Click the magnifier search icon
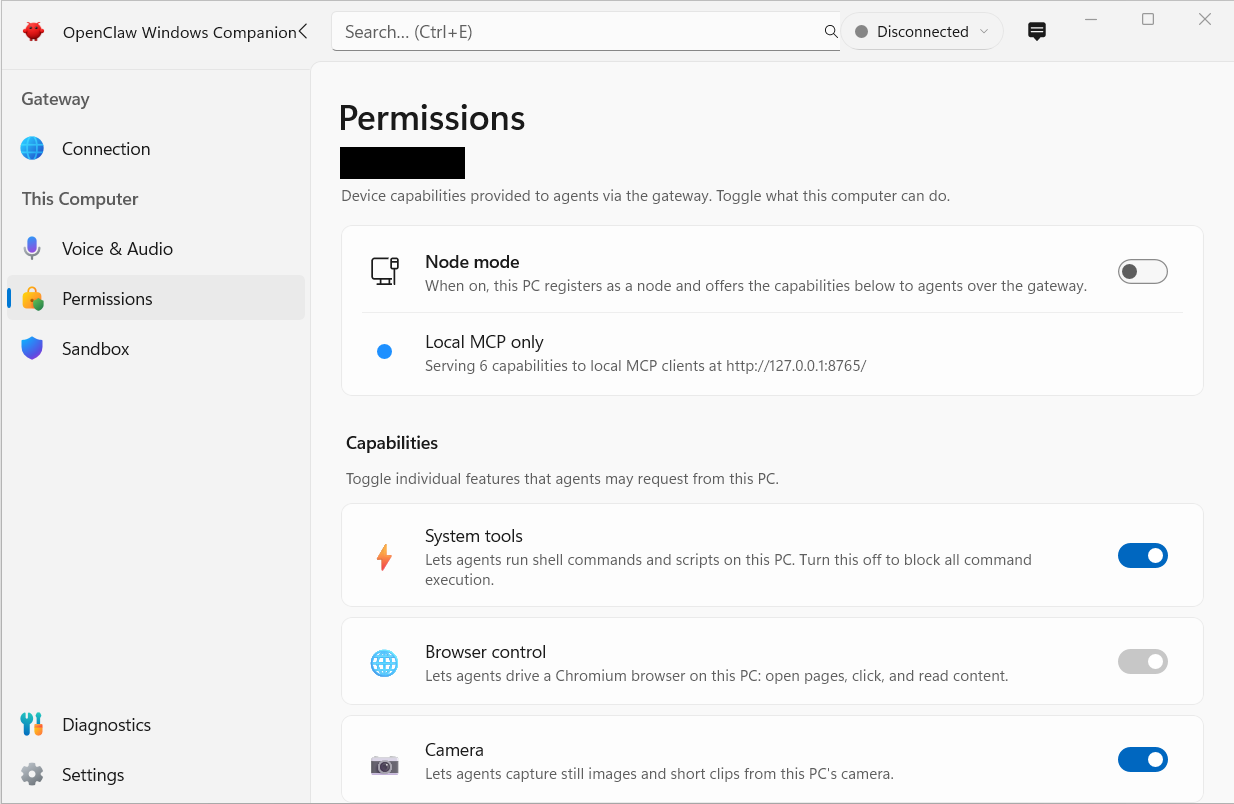Viewport: 1234px width, 804px height. coord(830,31)
